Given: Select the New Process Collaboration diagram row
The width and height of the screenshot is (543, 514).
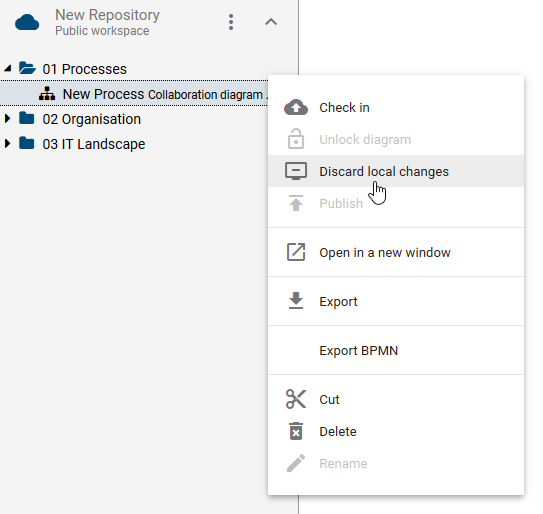Looking at the screenshot, I should (x=134, y=94).
